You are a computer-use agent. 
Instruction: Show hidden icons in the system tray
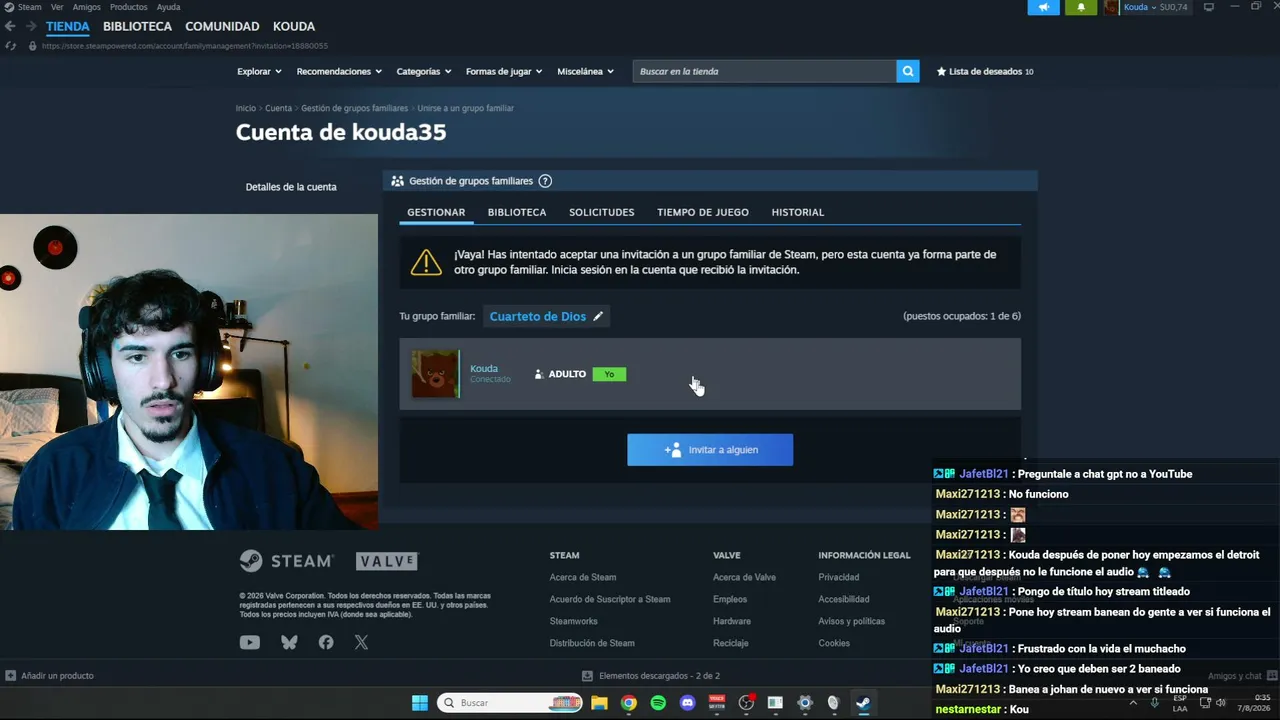[1133, 703]
